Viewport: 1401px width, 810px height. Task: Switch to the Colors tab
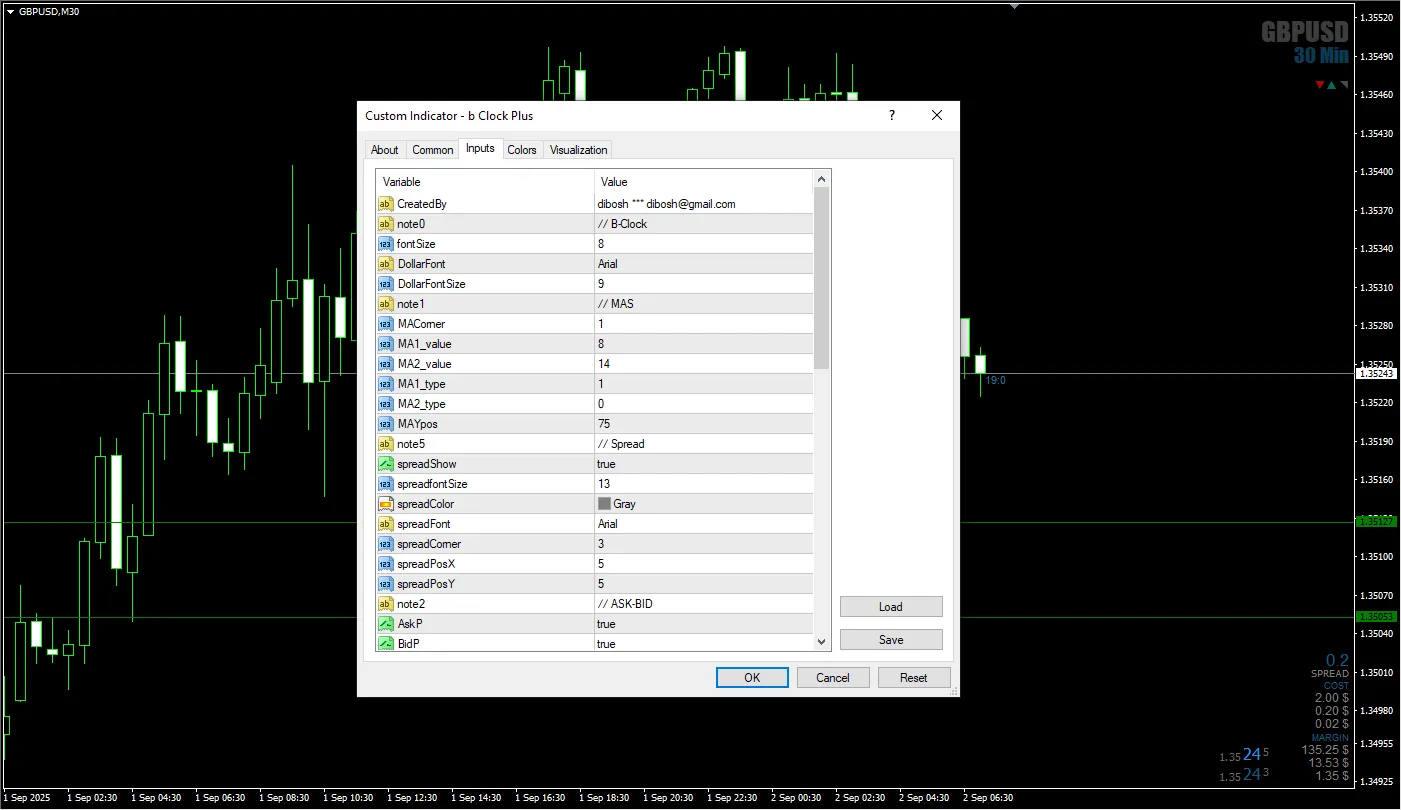pyautogui.click(x=522, y=150)
